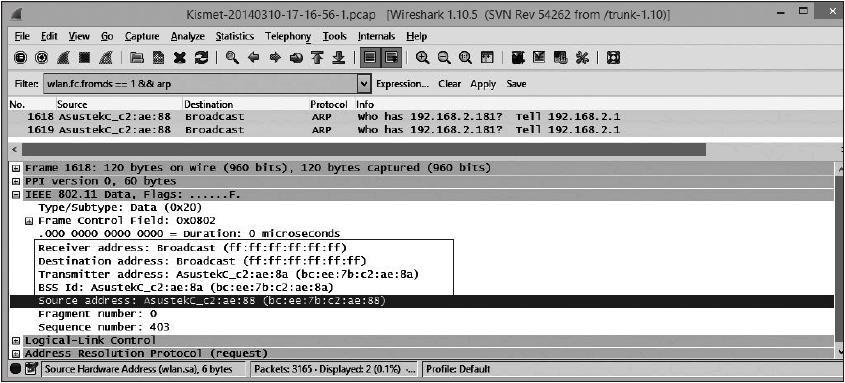
Task: Click the display filter text field
Action: click(x=199, y=84)
